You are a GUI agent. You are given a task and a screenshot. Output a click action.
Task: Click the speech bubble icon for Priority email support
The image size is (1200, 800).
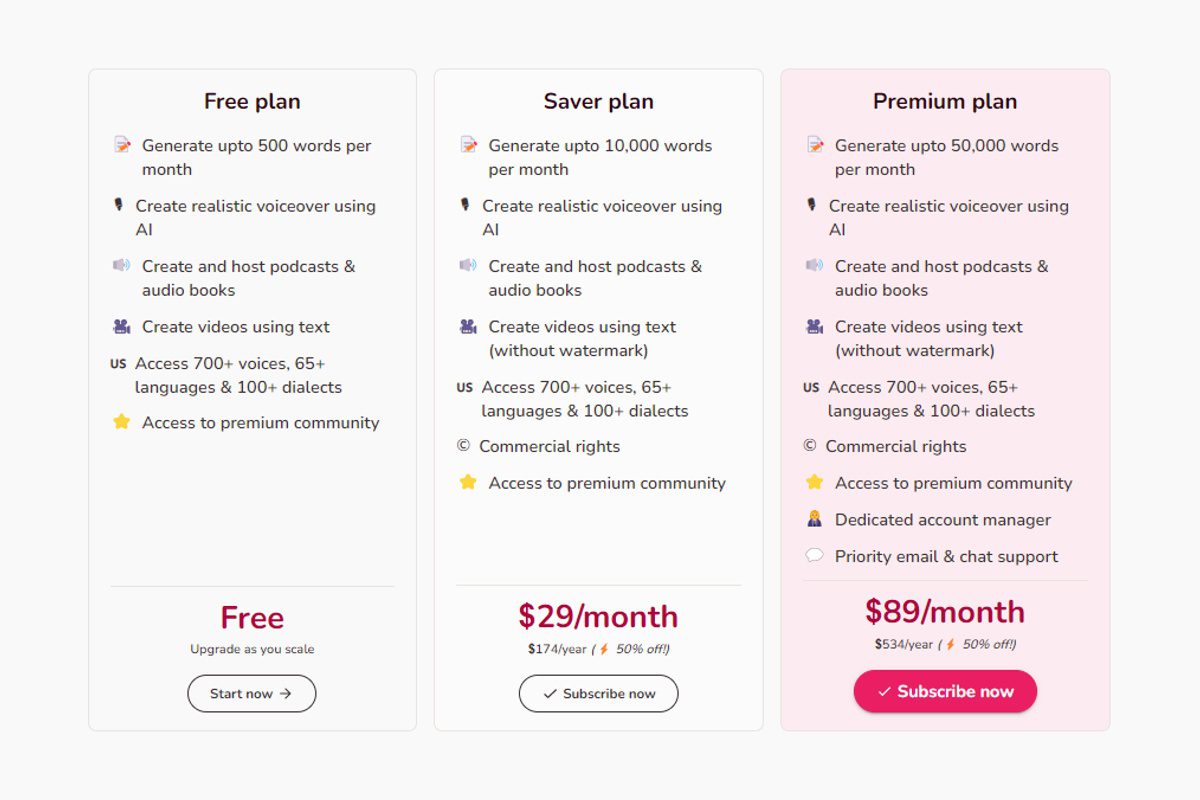(815, 556)
